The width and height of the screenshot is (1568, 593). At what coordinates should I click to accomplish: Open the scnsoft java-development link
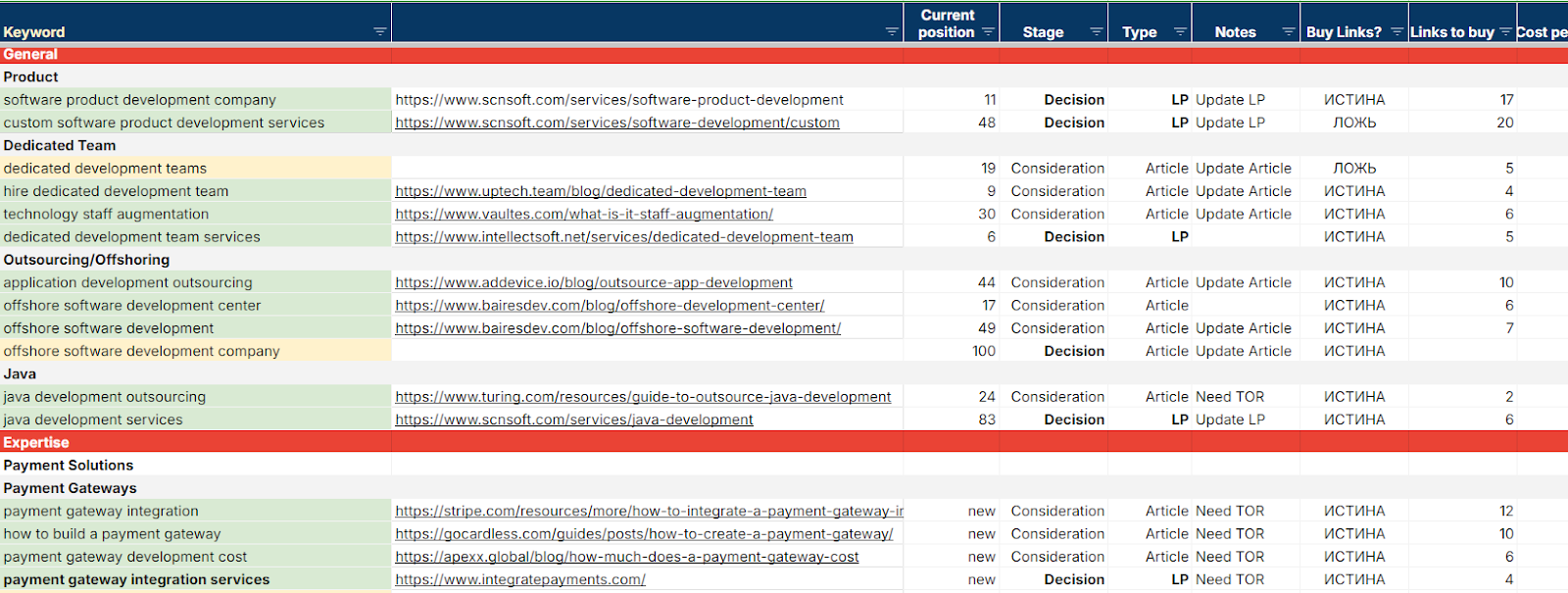coord(574,420)
